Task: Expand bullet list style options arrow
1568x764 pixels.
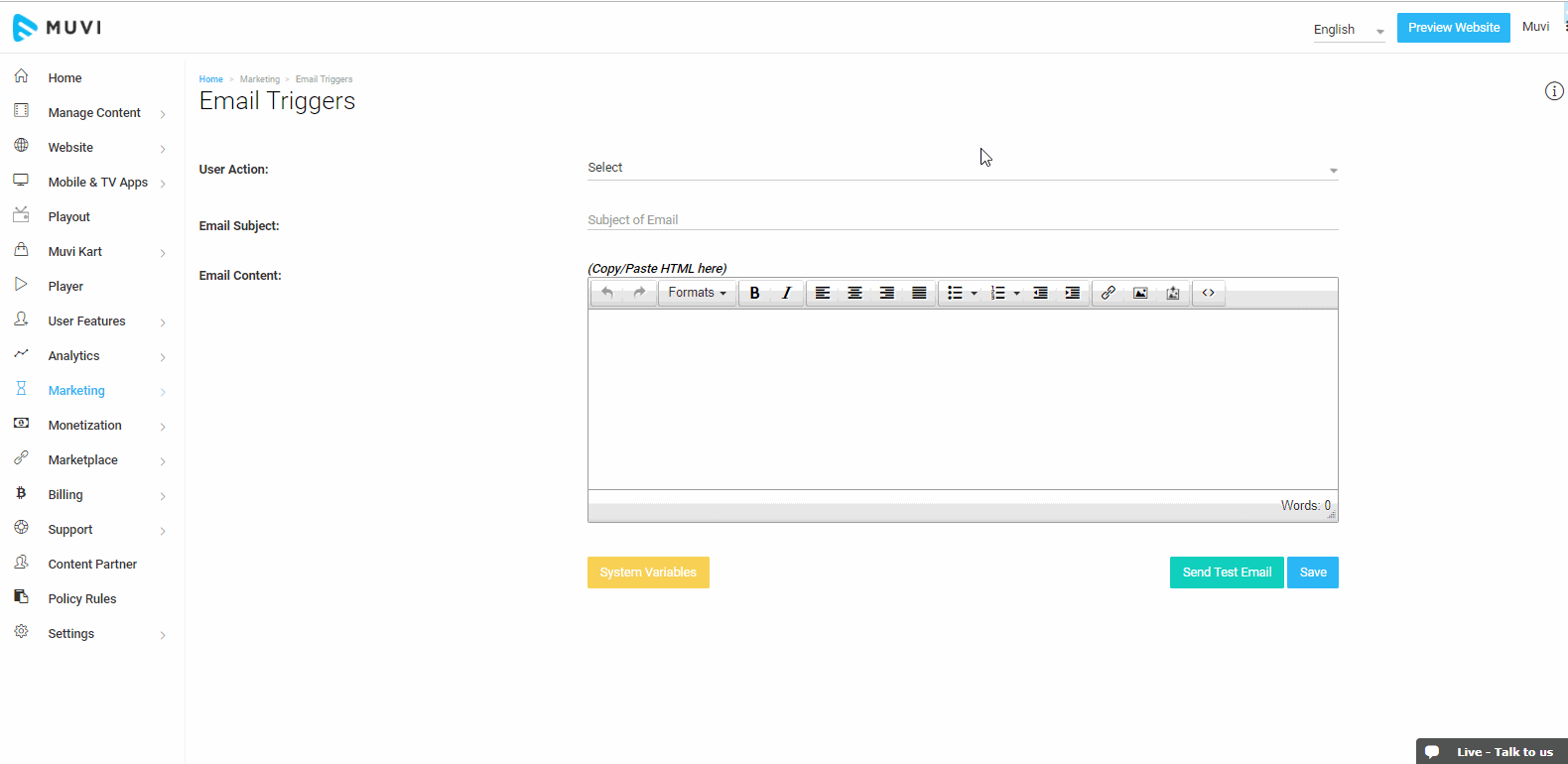Action: pyautogui.click(x=975, y=294)
